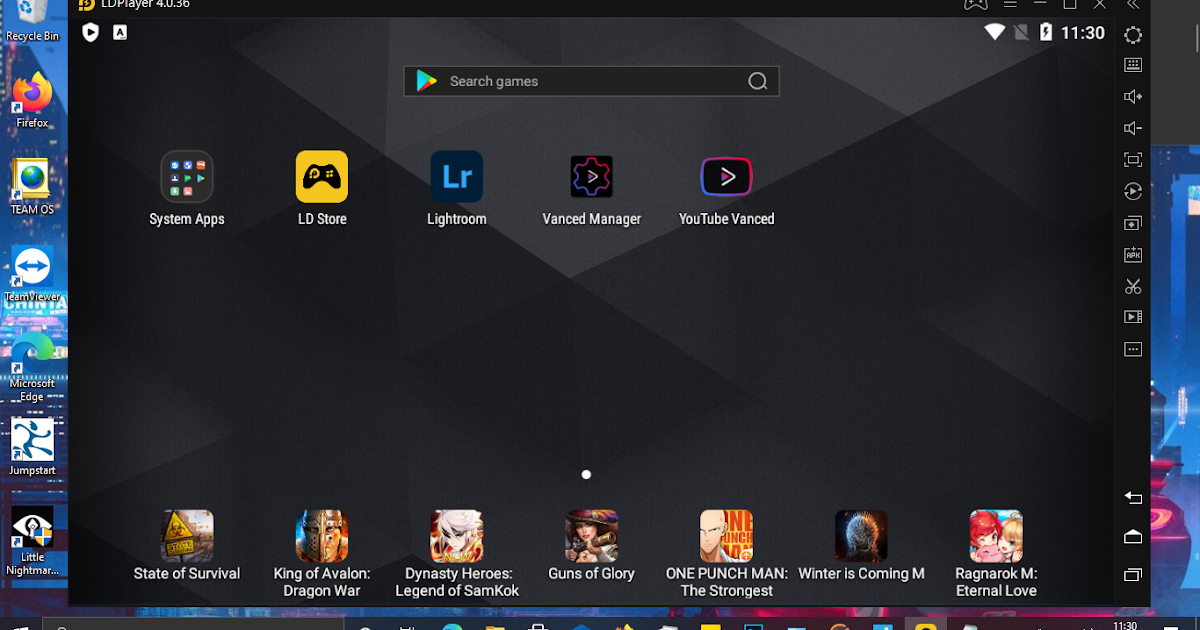Click the 11:30 clock in Android status bar
Screen dimensions: 1200x630
1083,33
